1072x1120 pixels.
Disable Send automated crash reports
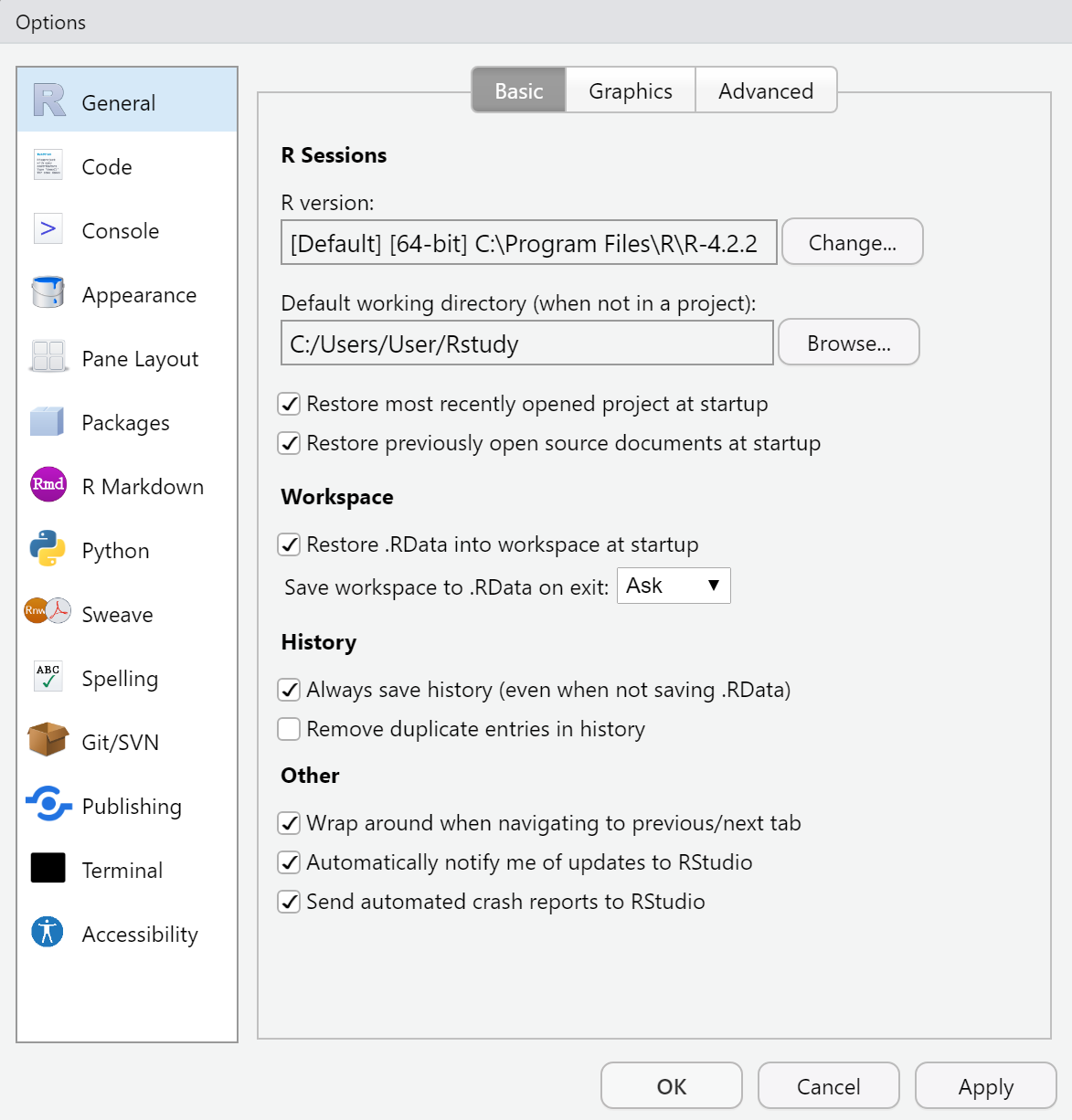point(289,902)
